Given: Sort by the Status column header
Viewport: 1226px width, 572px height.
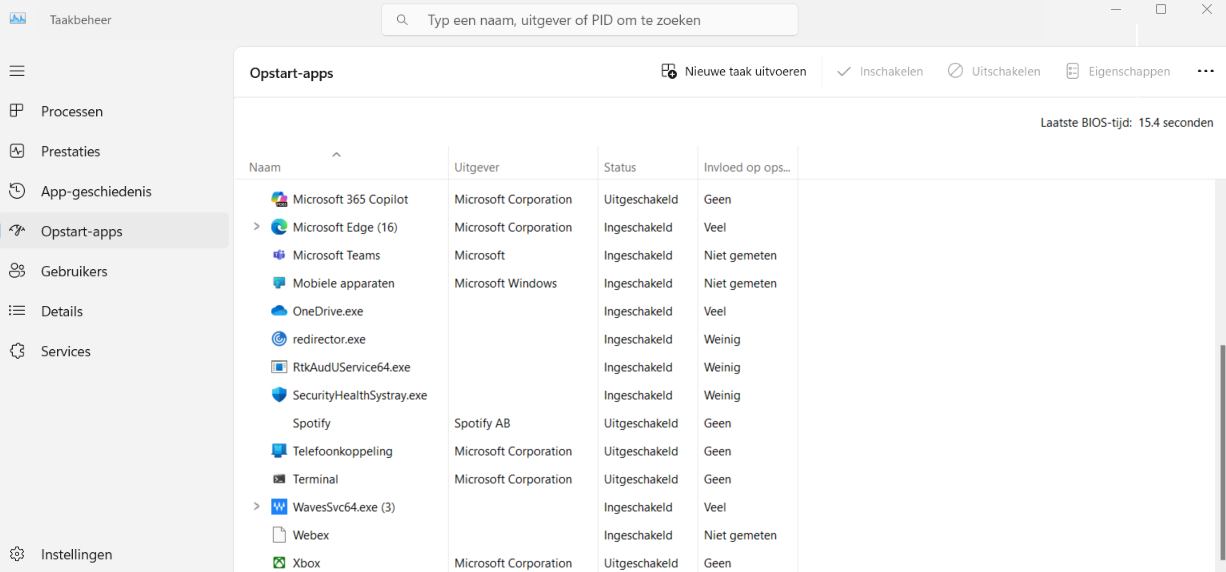Looking at the screenshot, I should [620, 167].
